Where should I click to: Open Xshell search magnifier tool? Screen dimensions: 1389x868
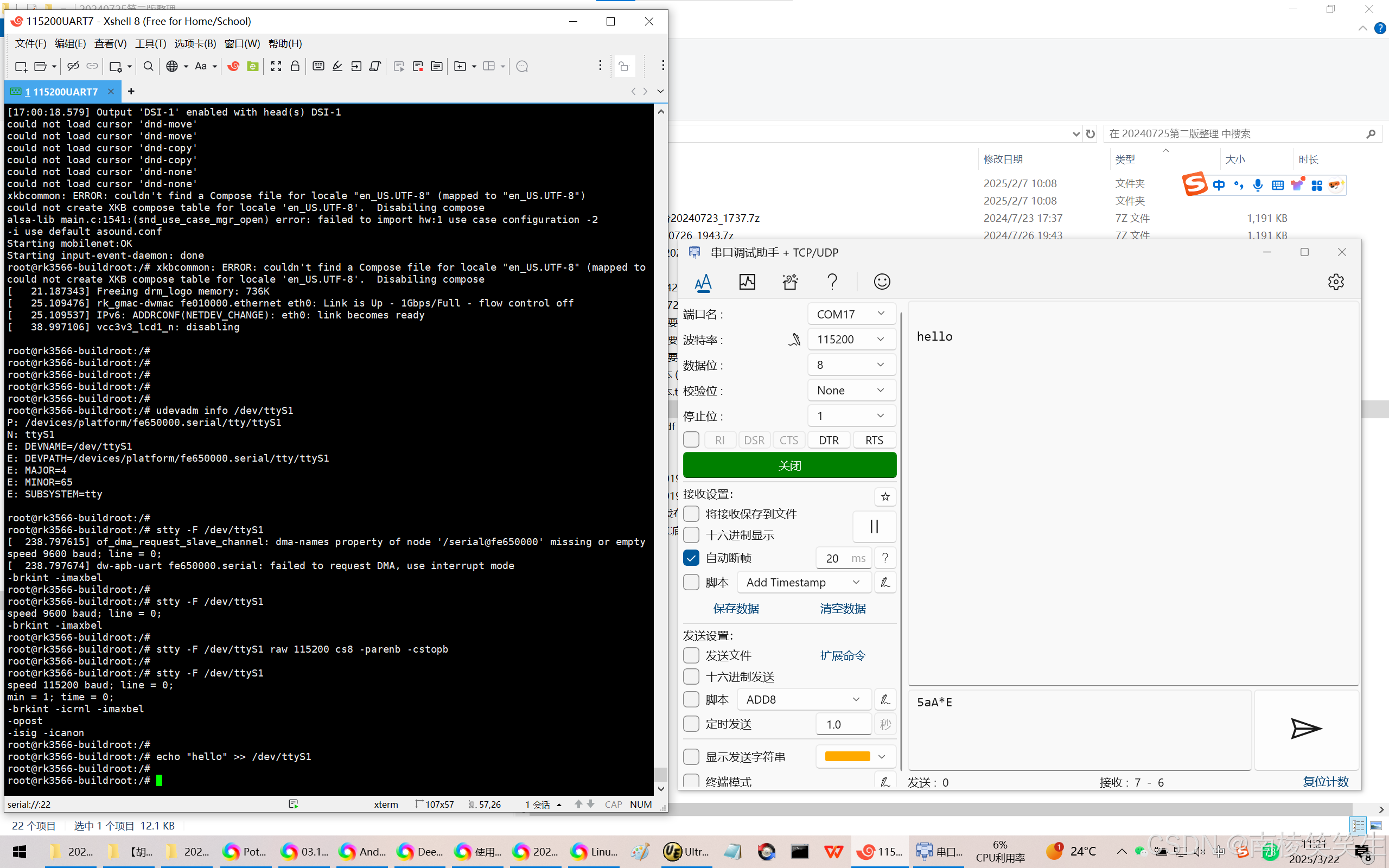tap(148, 67)
